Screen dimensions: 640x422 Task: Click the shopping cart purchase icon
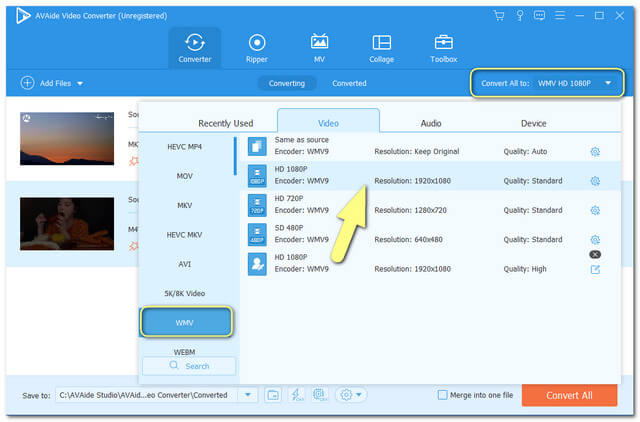point(499,16)
